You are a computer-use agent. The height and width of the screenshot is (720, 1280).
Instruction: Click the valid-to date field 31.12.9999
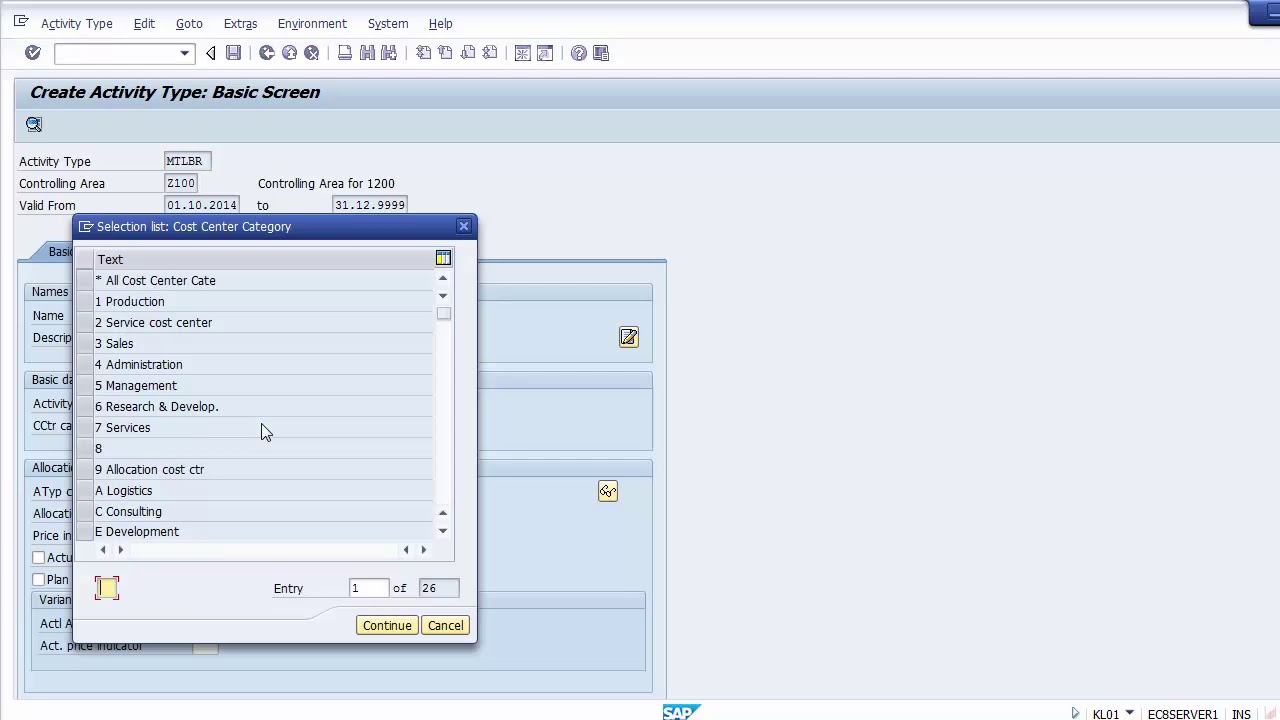click(x=370, y=205)
